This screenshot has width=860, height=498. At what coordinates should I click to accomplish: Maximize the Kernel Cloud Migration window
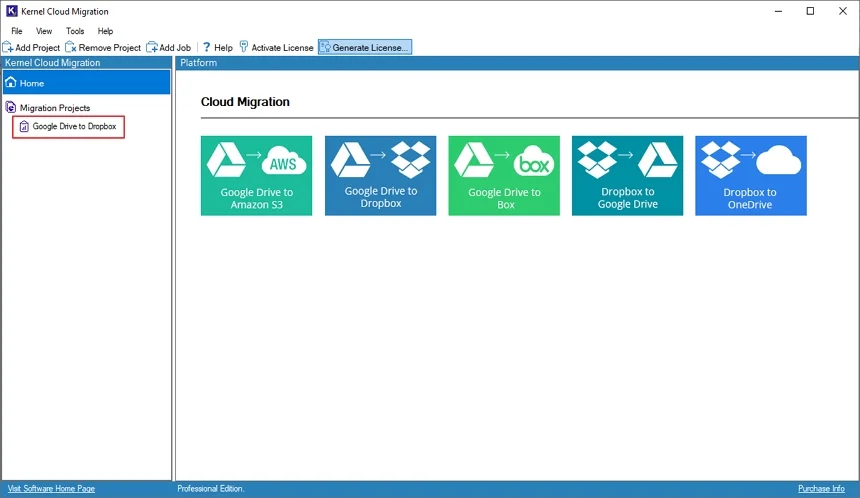pos(810,11)
